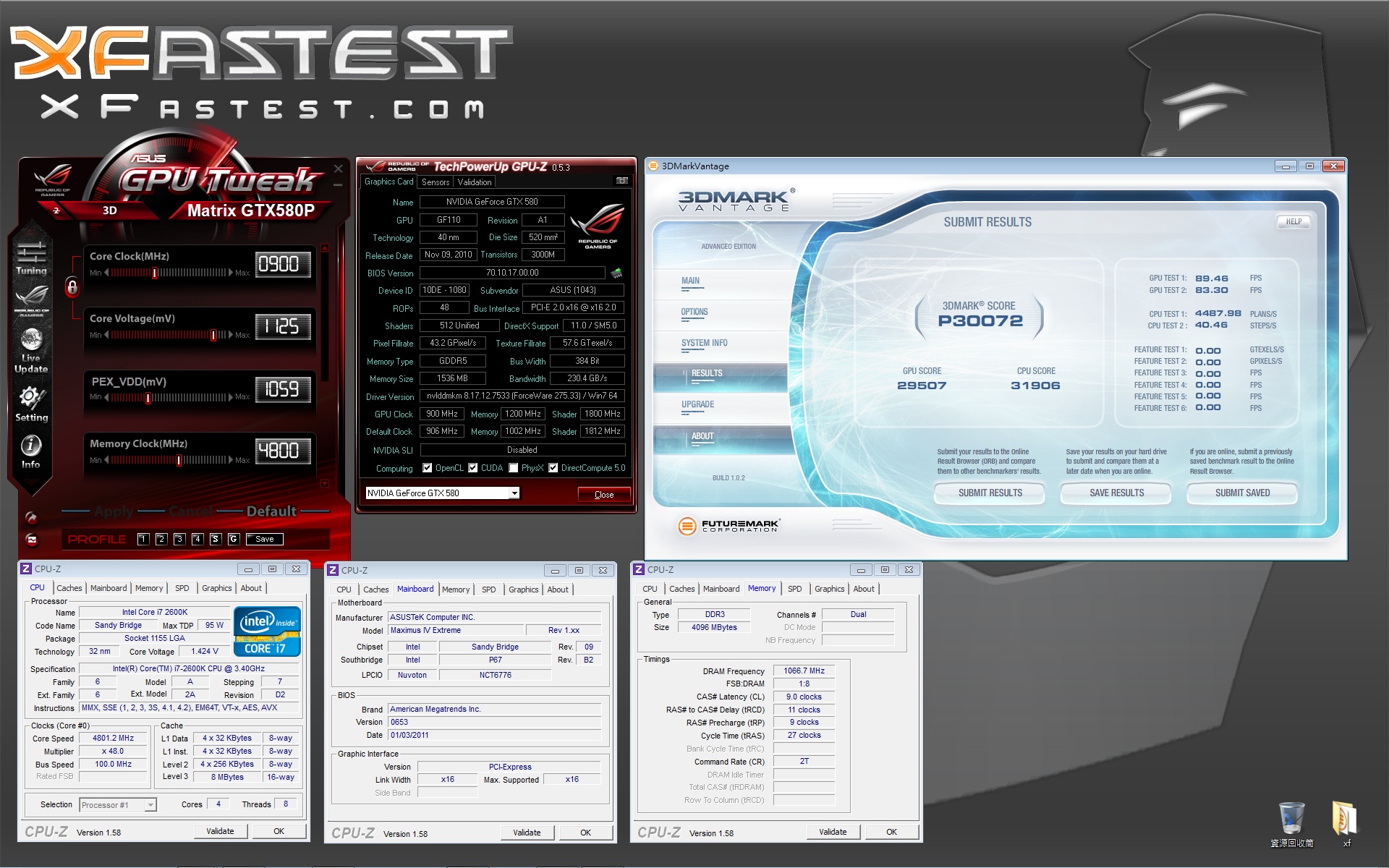Click the BIOS save chip icon
This screenshot has width=1389, height=868.
[616, 273]
